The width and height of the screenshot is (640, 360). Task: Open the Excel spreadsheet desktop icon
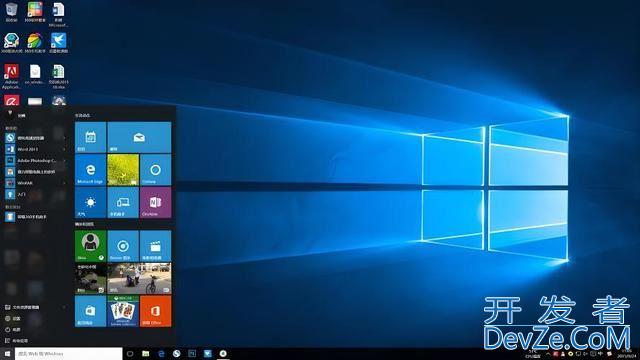(x=58, y=76)
